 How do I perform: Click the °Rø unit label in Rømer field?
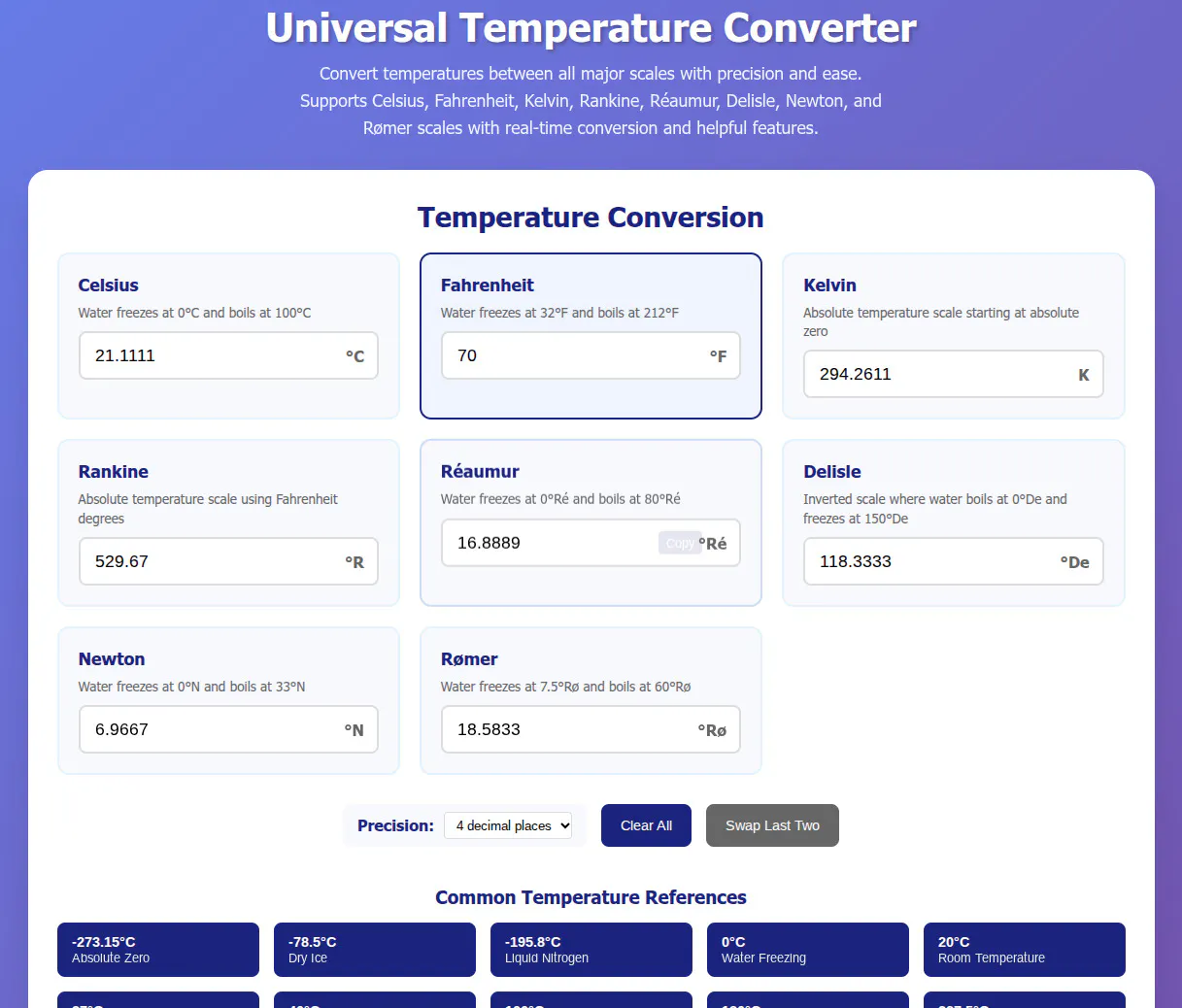(x=712, y=730)
